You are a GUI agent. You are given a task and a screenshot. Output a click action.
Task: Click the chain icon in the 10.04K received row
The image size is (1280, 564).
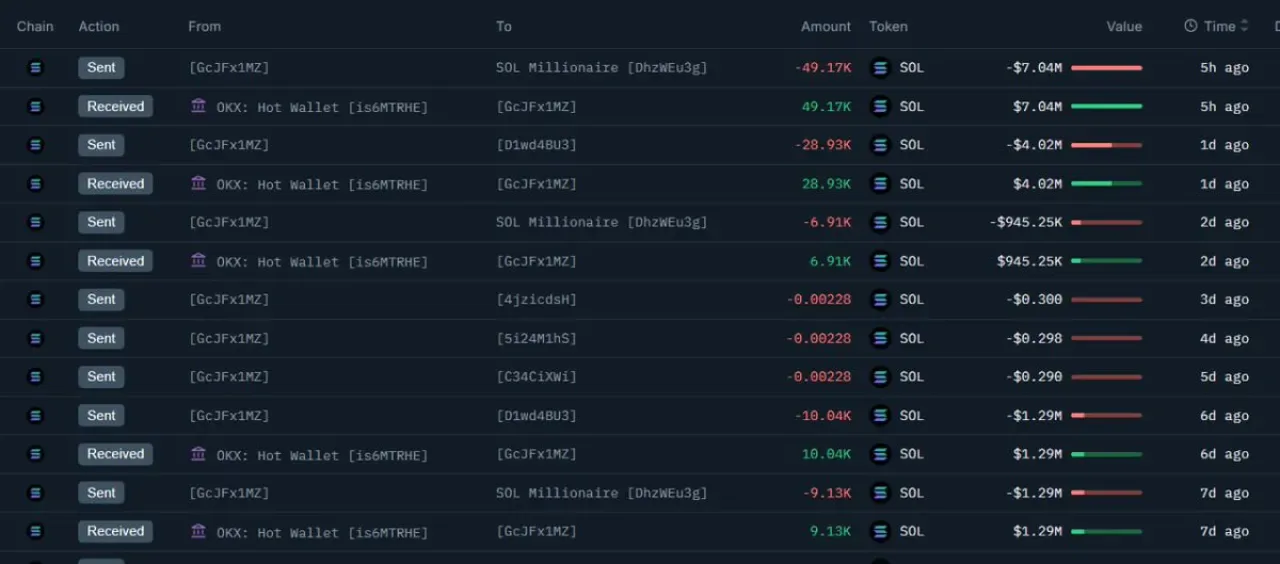click(x=36, y=454)
